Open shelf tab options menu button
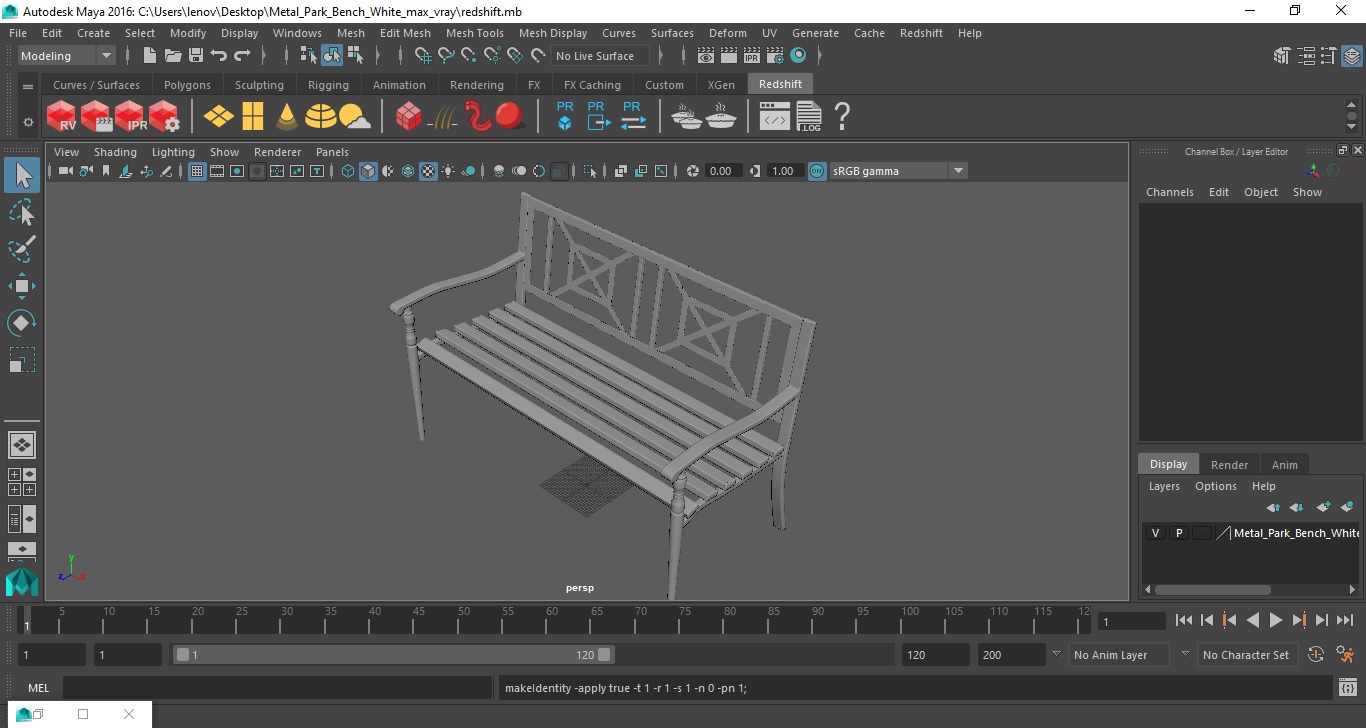The height and width of the screenshot is (728, 1366). pyautogui.click(x=28, y=87)
